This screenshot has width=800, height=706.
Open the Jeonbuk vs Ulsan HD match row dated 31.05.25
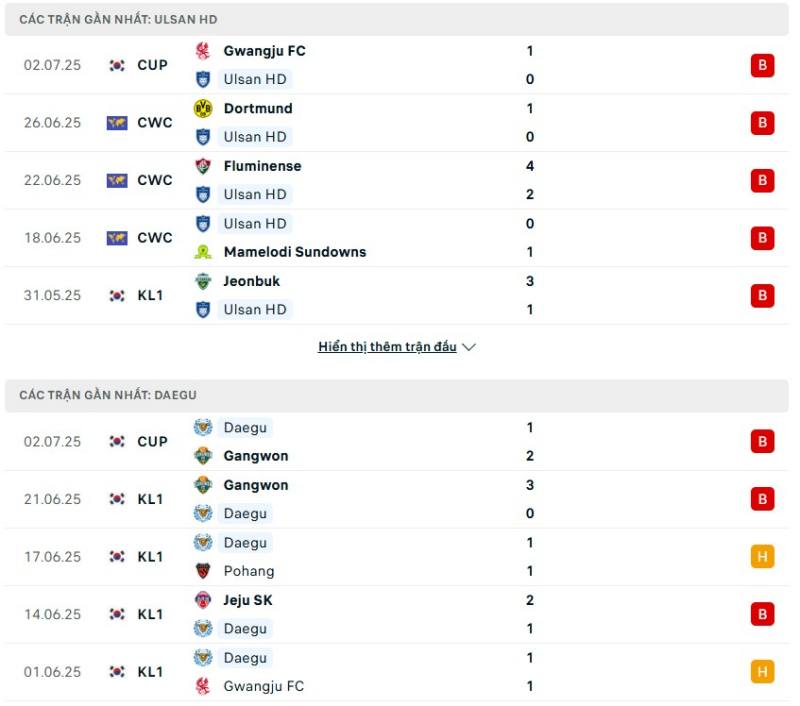click(398, 296)
